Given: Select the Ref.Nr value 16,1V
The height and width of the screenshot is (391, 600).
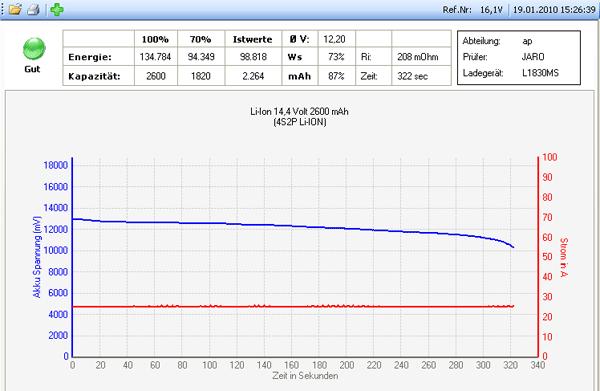Looking at the screenshot, I should 491,10.
